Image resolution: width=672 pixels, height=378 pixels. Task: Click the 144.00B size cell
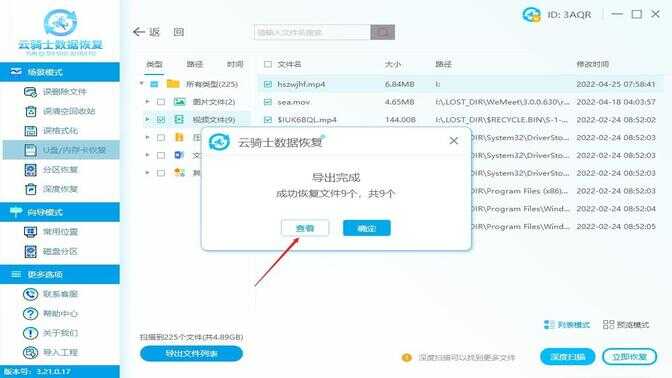[x=400, y=120]
